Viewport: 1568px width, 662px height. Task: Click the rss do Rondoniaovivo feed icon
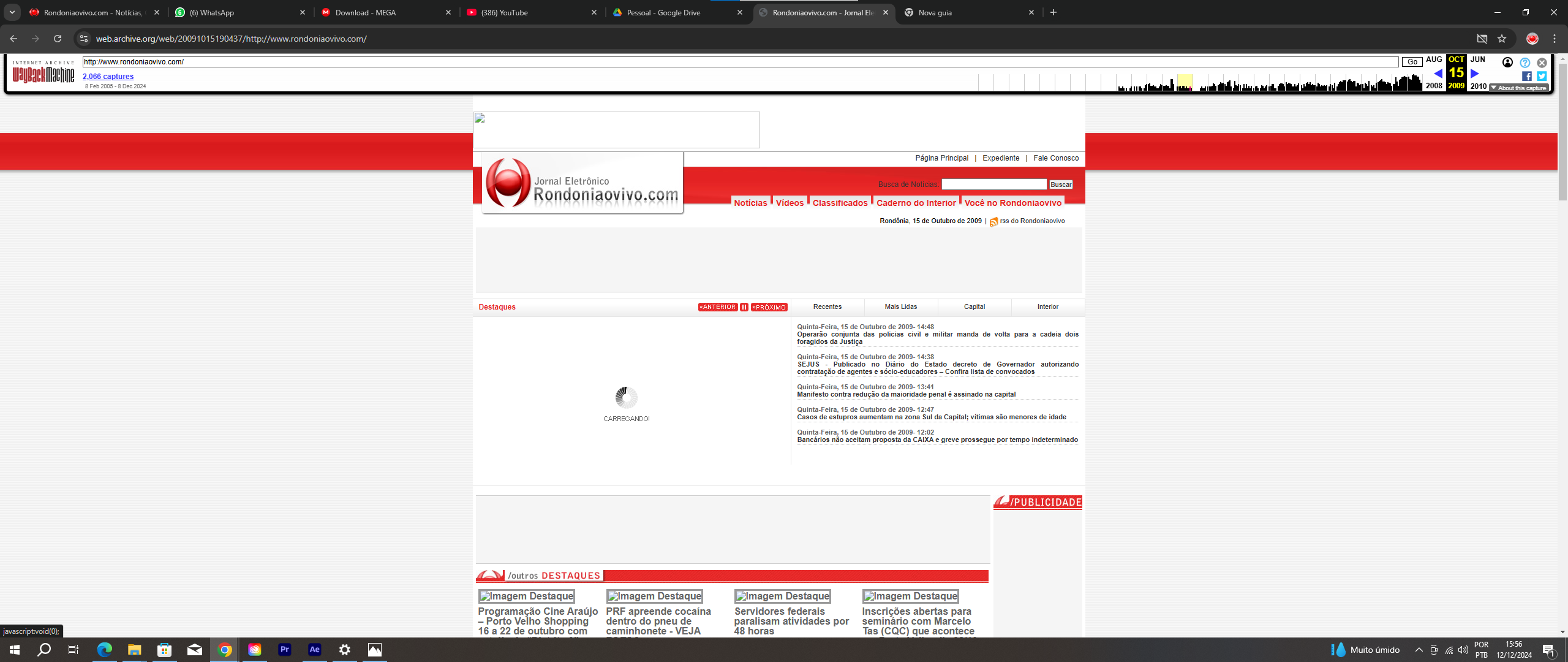[x=993, y=222]
